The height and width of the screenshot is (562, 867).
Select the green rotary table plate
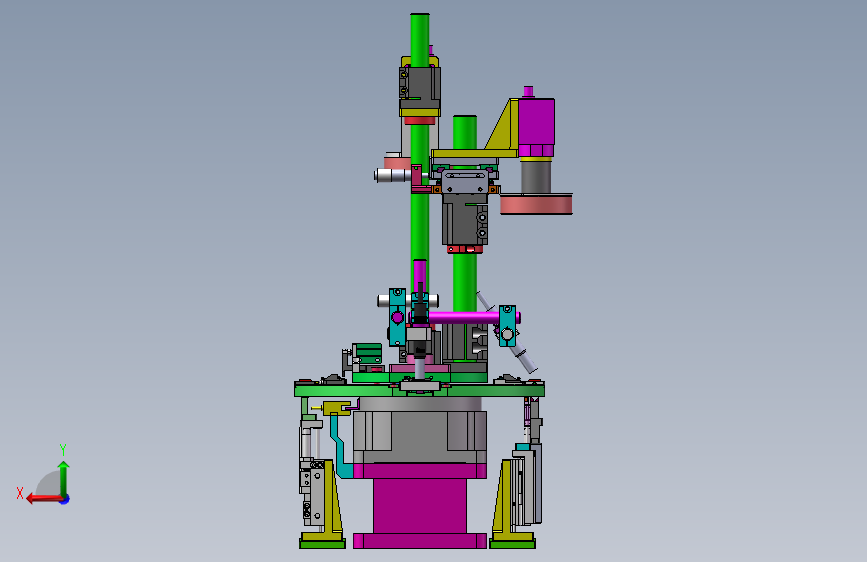420,391
